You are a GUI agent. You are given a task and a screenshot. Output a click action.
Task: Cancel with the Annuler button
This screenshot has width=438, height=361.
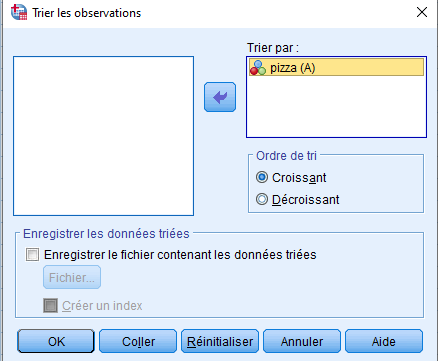point(302,341)
